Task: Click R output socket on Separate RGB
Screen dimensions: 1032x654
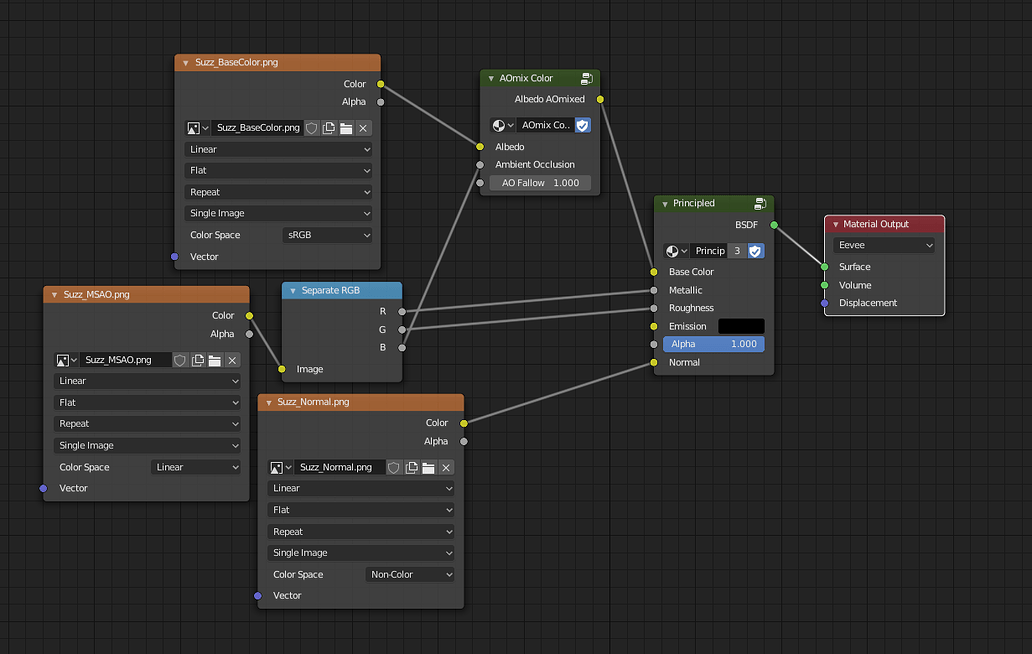Action: pyautogui.click(x=402, y=312)
